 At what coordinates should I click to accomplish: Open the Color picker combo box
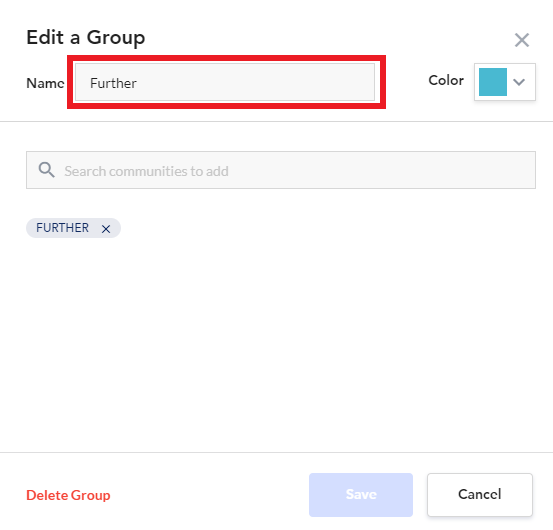point(505,82)
